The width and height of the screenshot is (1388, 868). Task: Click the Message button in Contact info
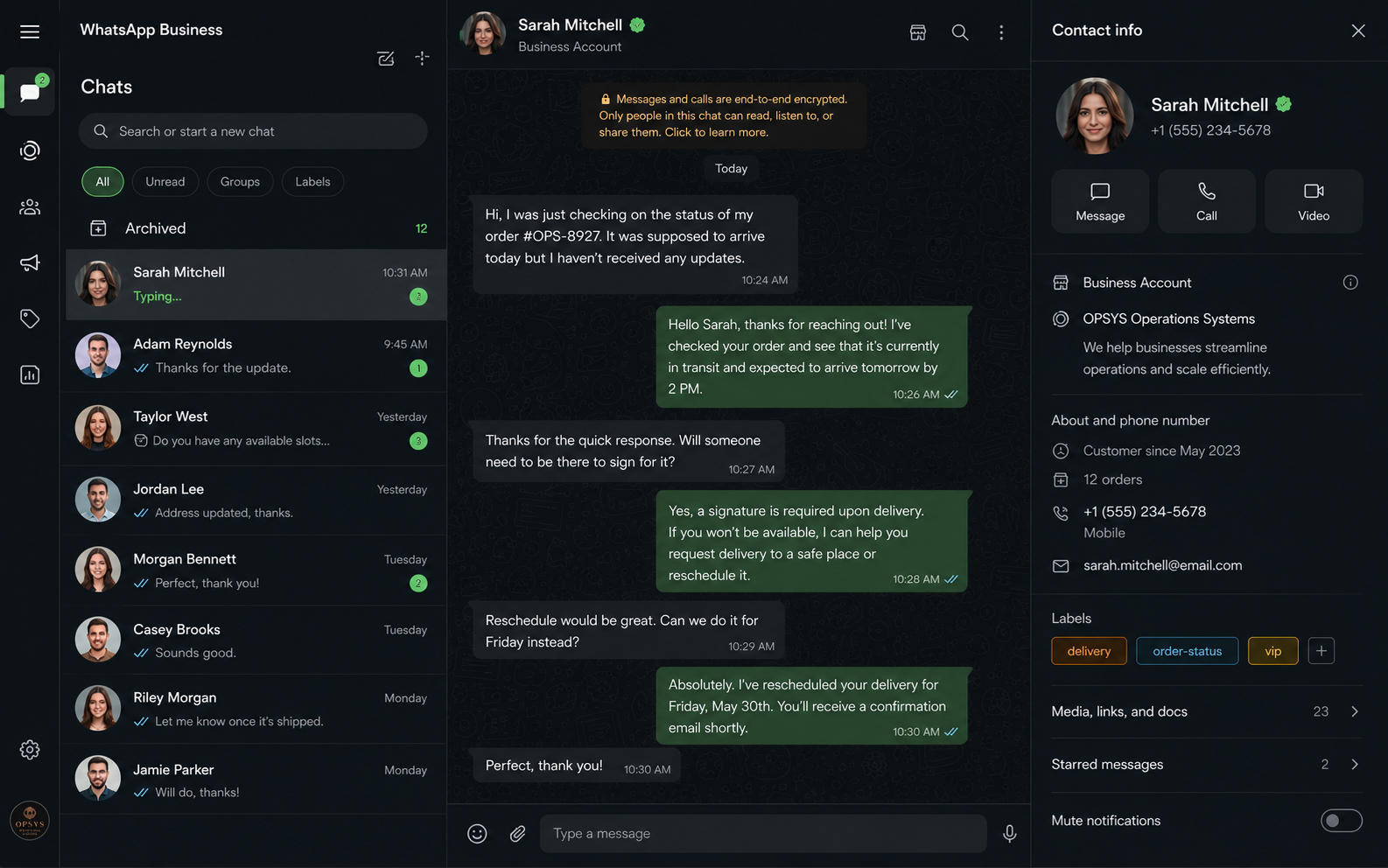1100,201
